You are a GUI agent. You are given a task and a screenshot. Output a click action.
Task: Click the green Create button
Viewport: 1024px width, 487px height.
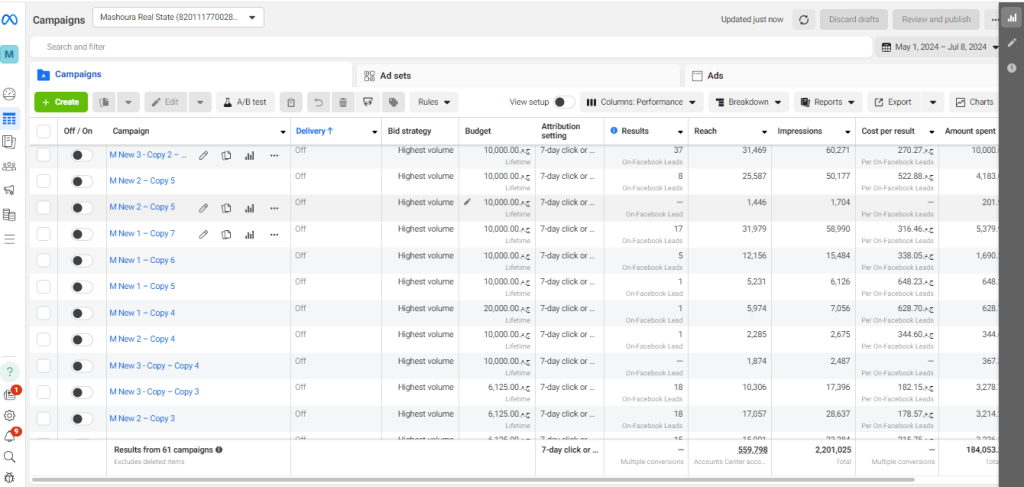(x=60, y=102)
